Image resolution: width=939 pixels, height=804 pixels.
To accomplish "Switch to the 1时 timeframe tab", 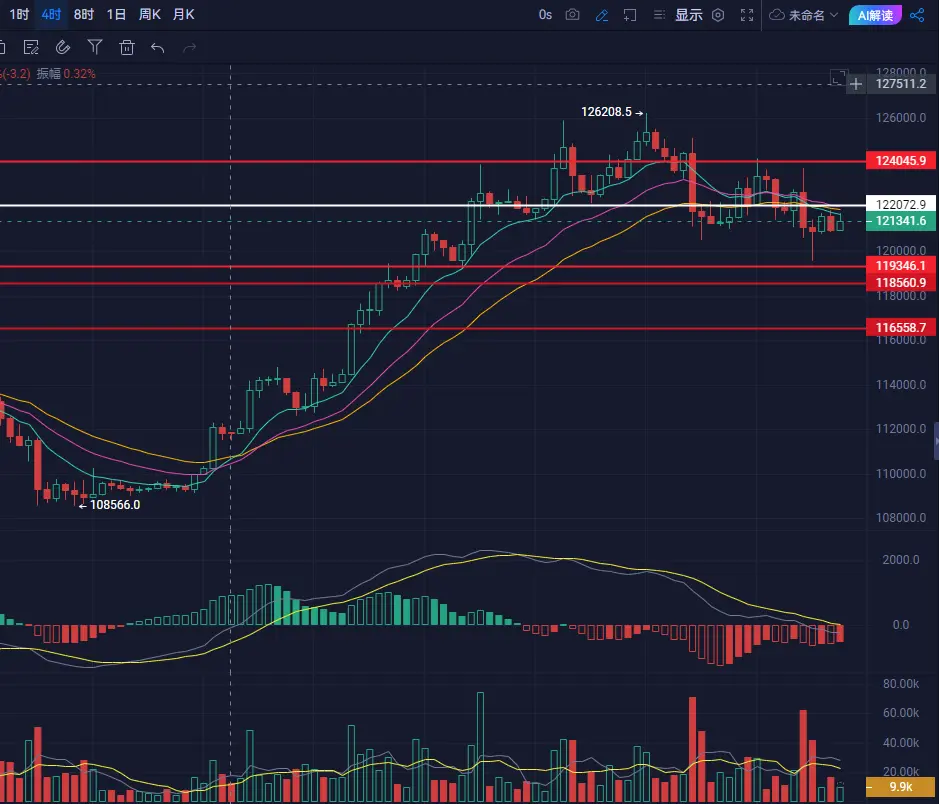I will 19,14.
